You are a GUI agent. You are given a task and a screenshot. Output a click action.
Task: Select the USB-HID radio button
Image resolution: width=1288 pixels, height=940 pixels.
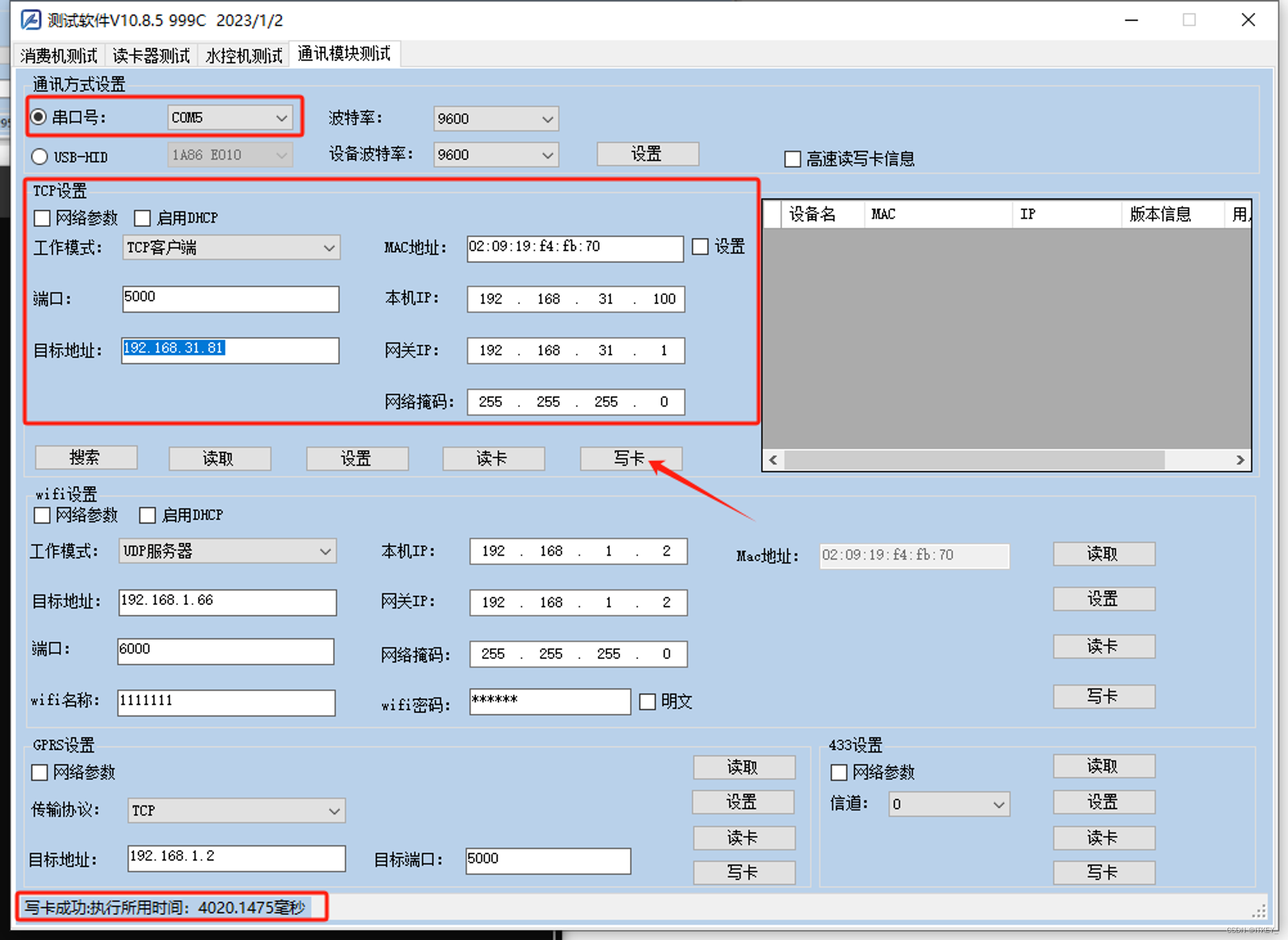(39, 157)
